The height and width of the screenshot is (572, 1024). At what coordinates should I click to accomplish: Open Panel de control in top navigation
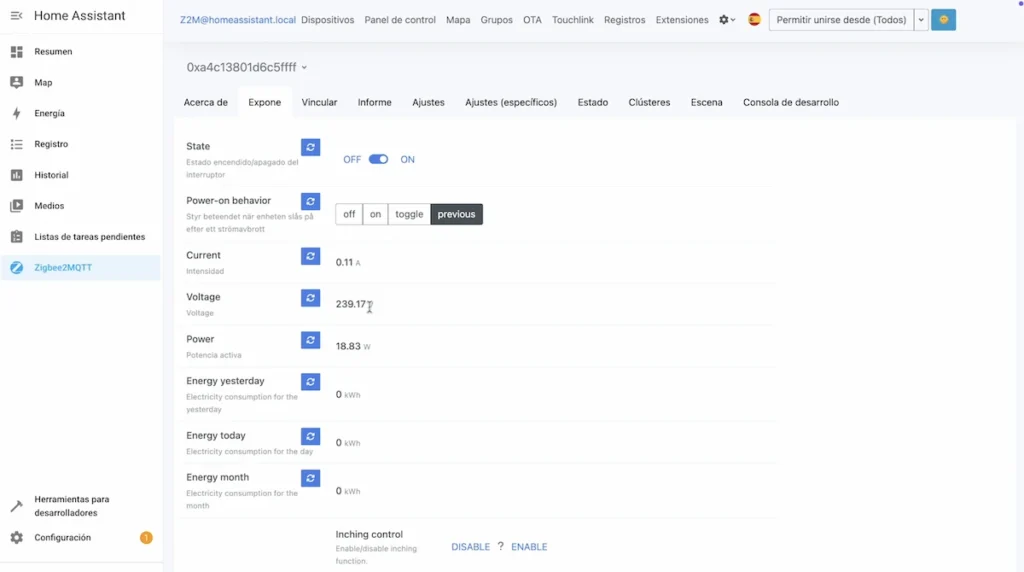pyautogui.click(x=400, y=20)
